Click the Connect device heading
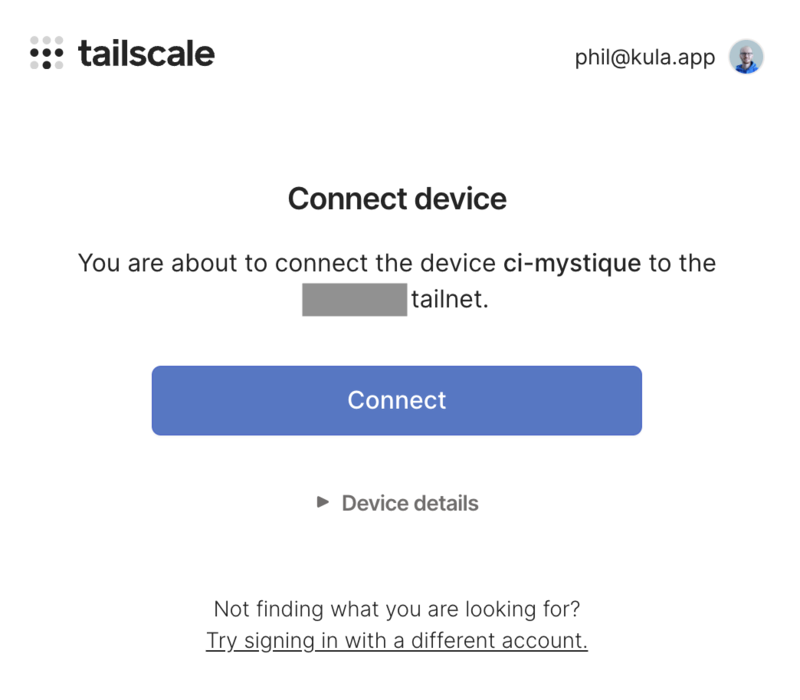The height and width of the screenshot is (700, 800). (x=397, y=198)
